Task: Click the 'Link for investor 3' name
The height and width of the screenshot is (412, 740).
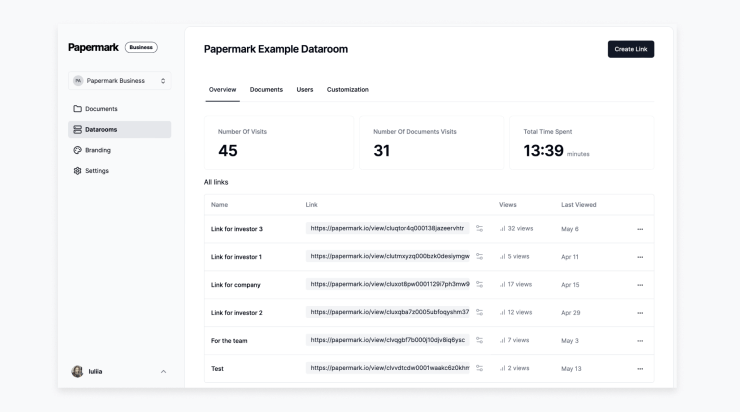Action: click(x=236, y=229)
